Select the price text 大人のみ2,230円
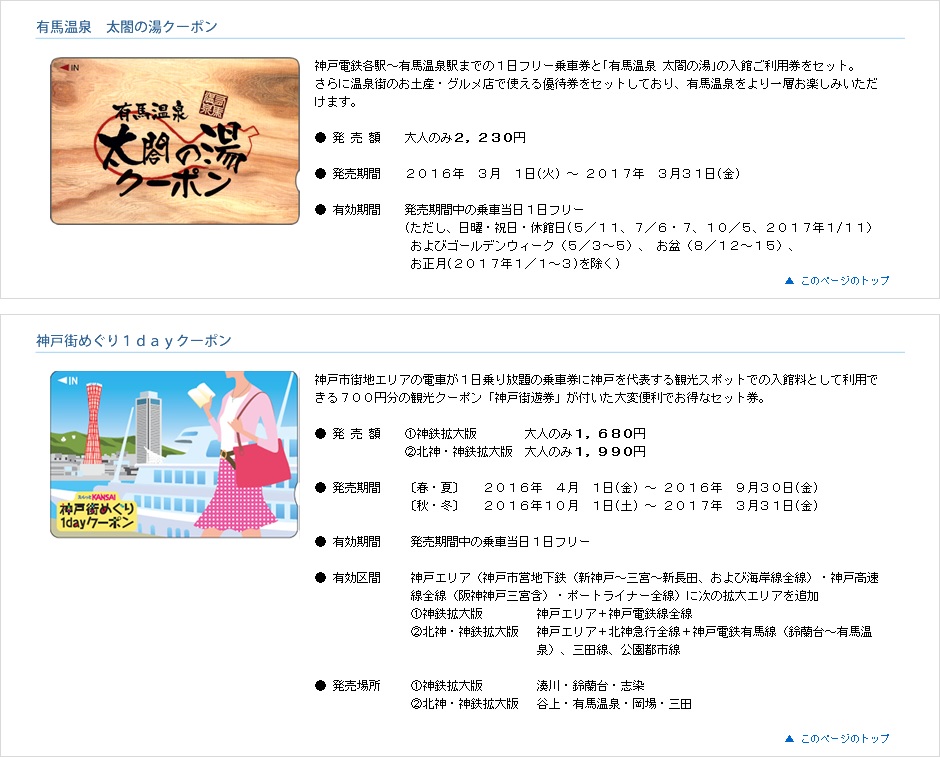940x757 pixels. click(465, 138)
